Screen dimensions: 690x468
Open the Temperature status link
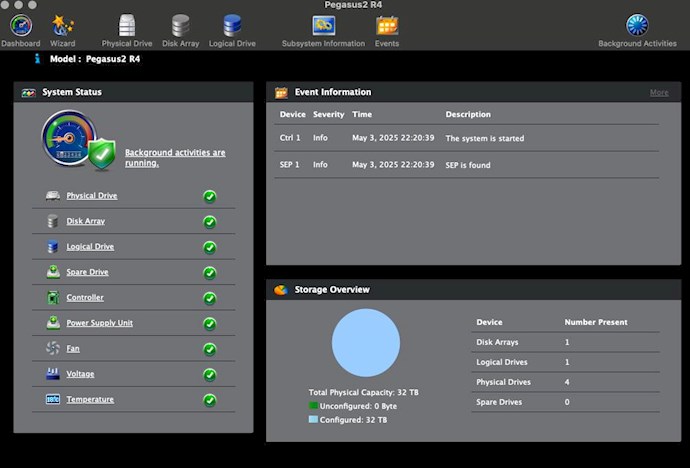[x=90, y=400]
